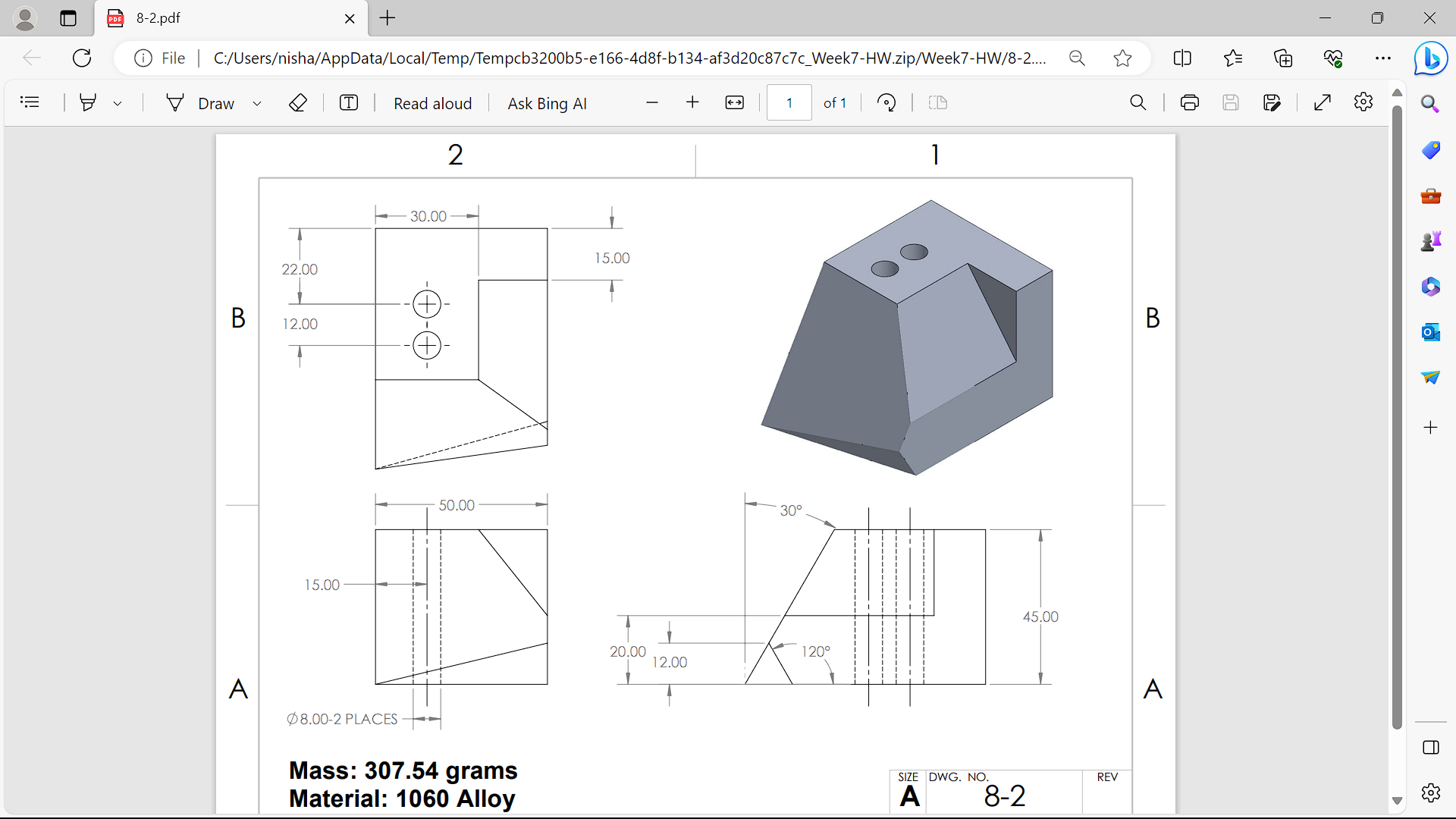The width and height of the screenshot is (1456, 819).
Task: Click the page number input field
Action: point(789,102)
